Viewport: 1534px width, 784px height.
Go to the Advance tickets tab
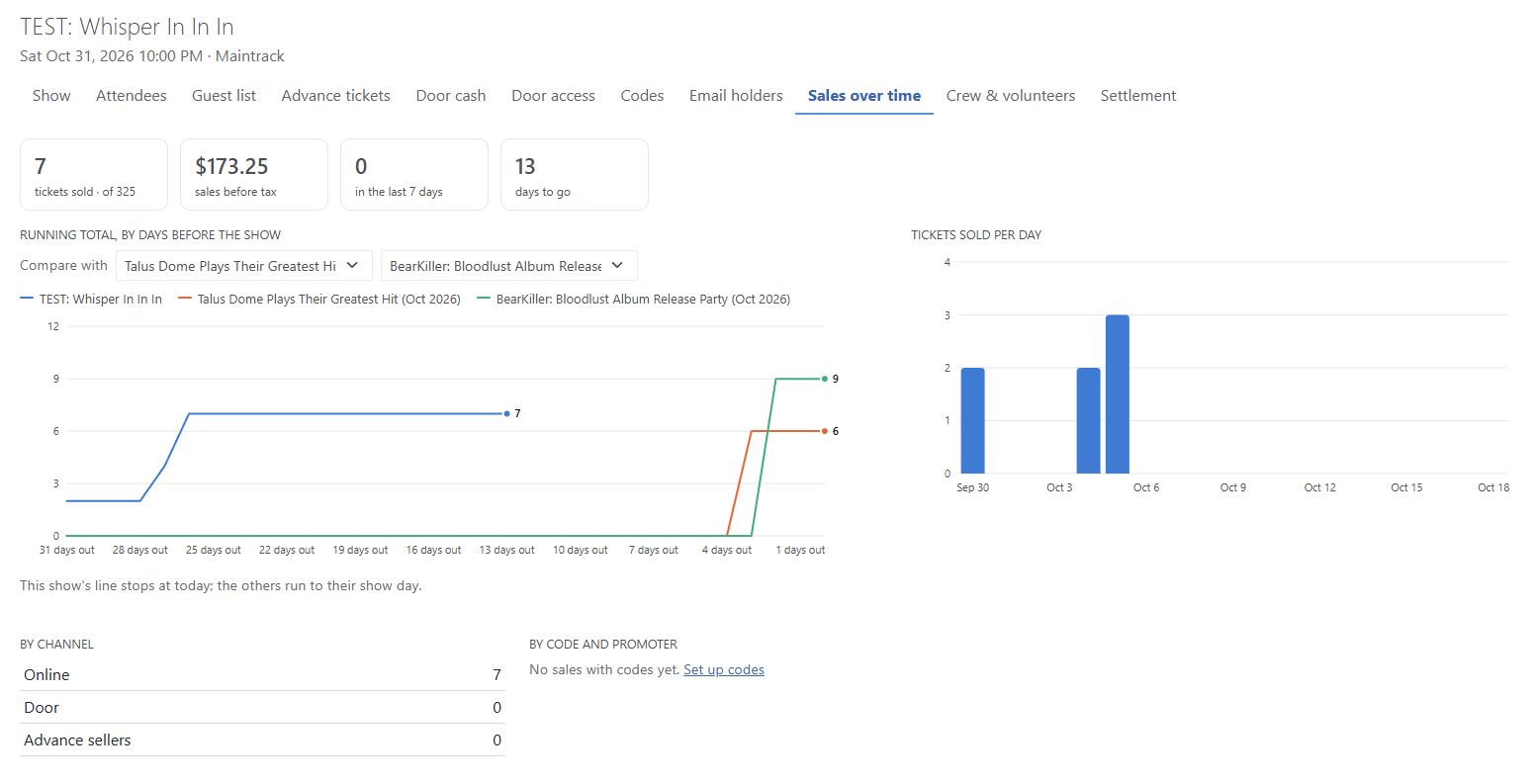click(335, 96)
